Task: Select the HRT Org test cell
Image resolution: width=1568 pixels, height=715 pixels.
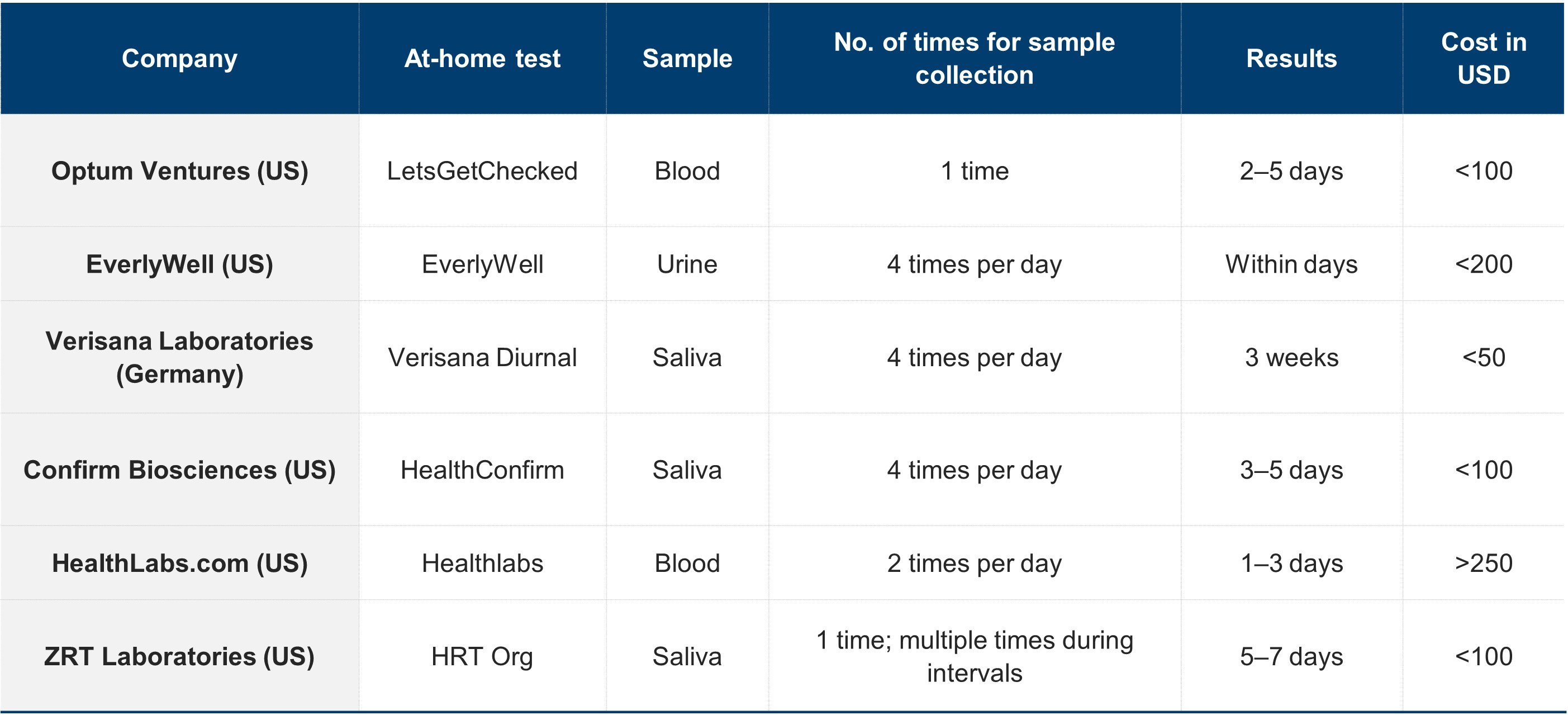Action: pyautogui.click(x=483, y=656)
